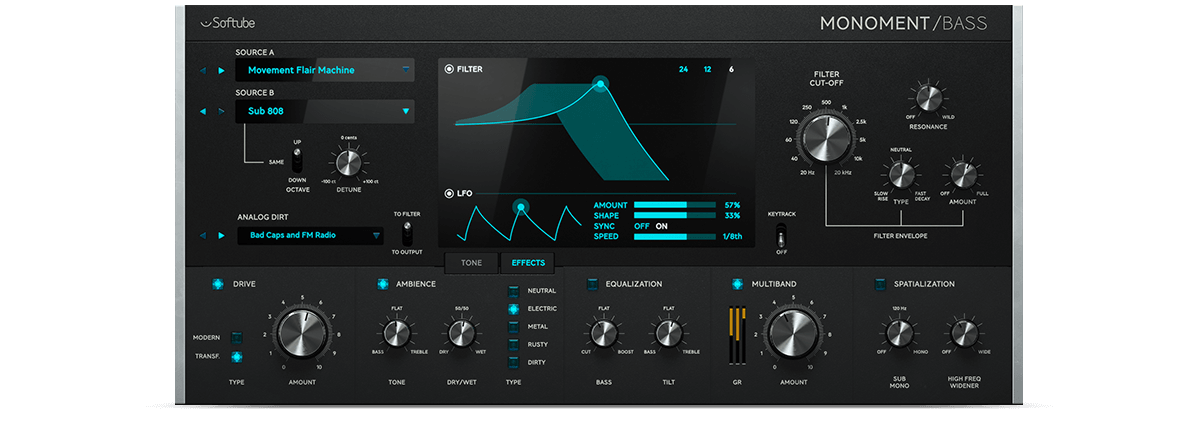The width and height of the screenshot is (1200, 432).
Task: Toggle the LFO power button
Action: [x=449, y=193]
